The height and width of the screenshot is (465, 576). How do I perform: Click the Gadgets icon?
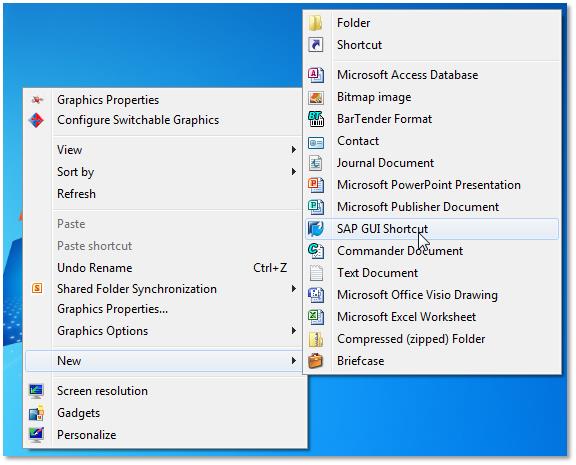37,413
